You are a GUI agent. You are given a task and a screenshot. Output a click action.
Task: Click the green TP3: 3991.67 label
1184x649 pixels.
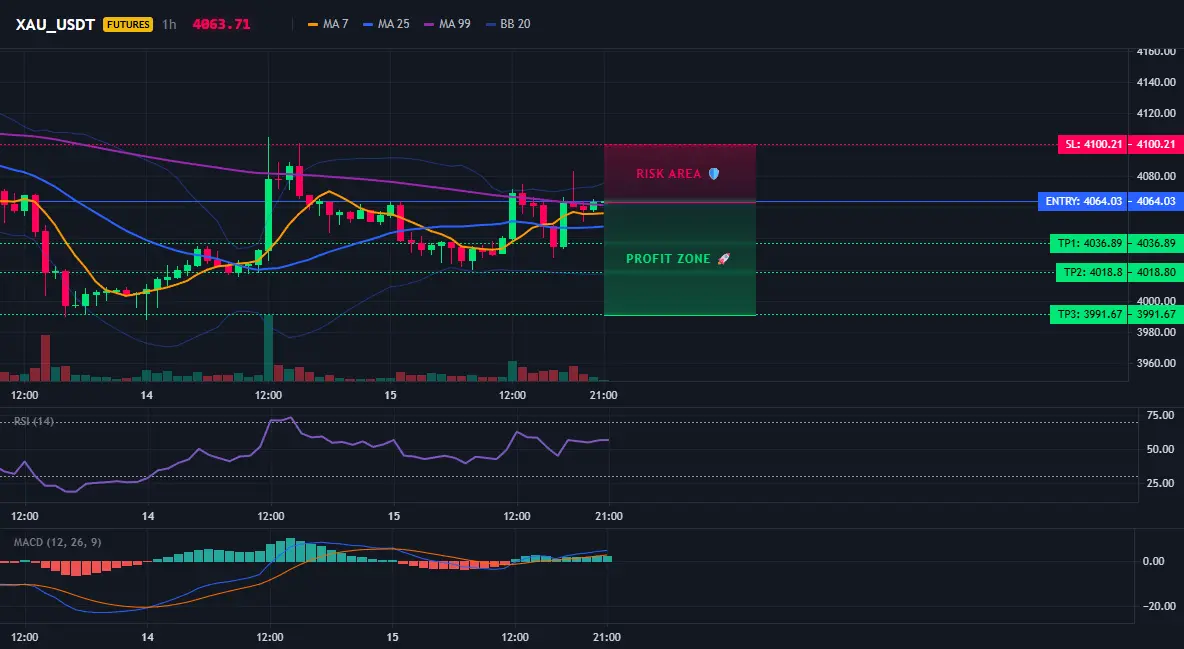pyautogui.click(x=1089, y=314)
